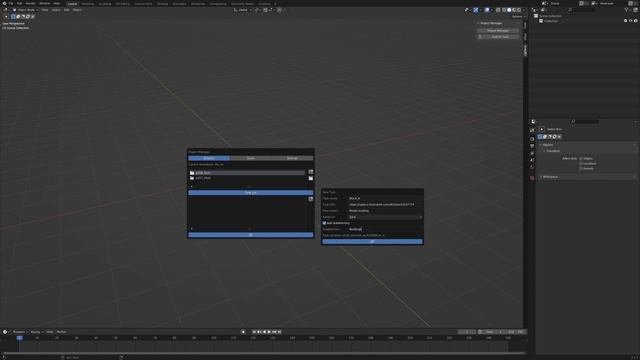Select the second project folder row
The height and width of the screenshot is (360, 640).
coord(247,178)
